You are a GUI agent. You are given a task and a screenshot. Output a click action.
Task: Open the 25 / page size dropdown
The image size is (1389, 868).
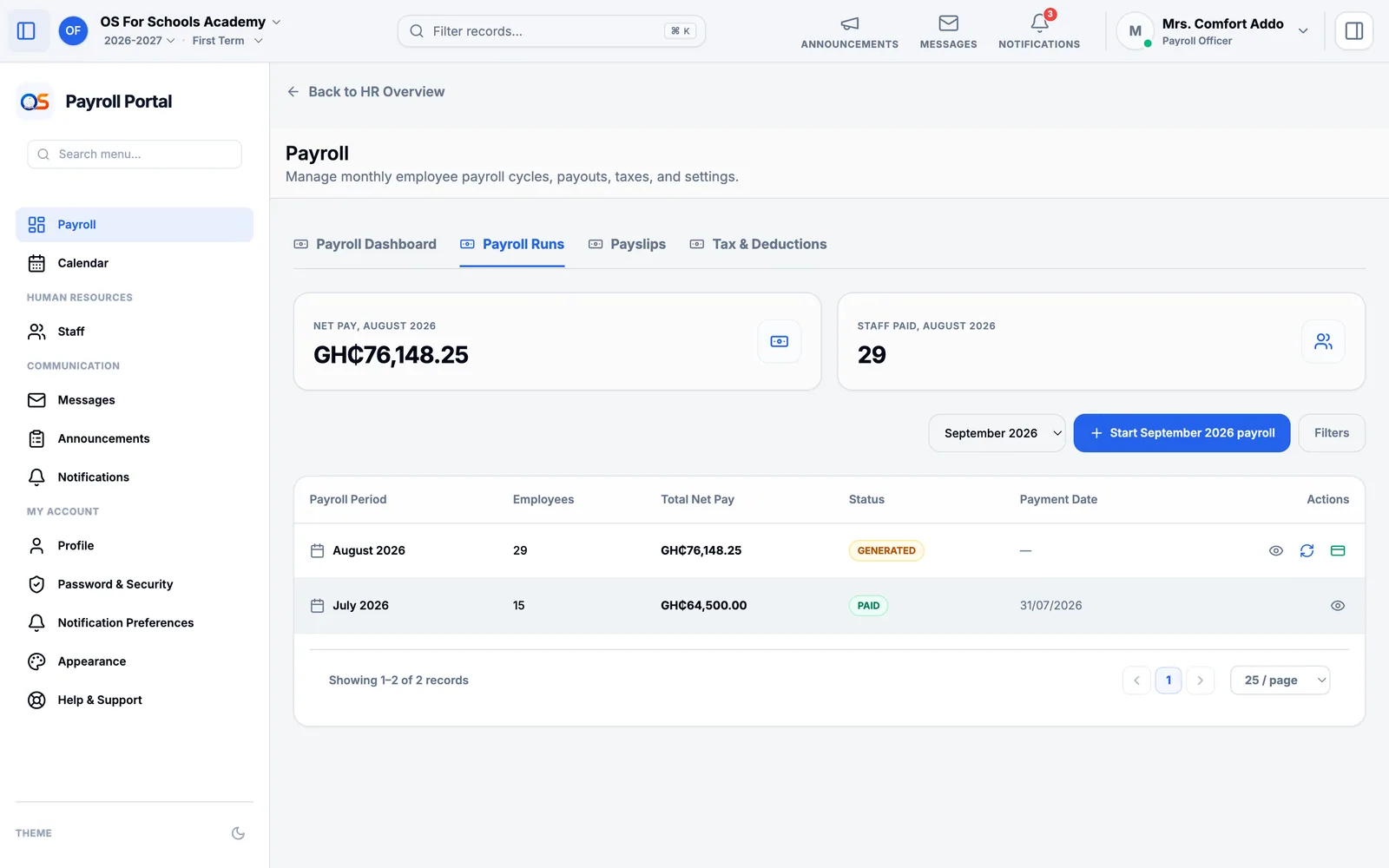pos(1280,681)
